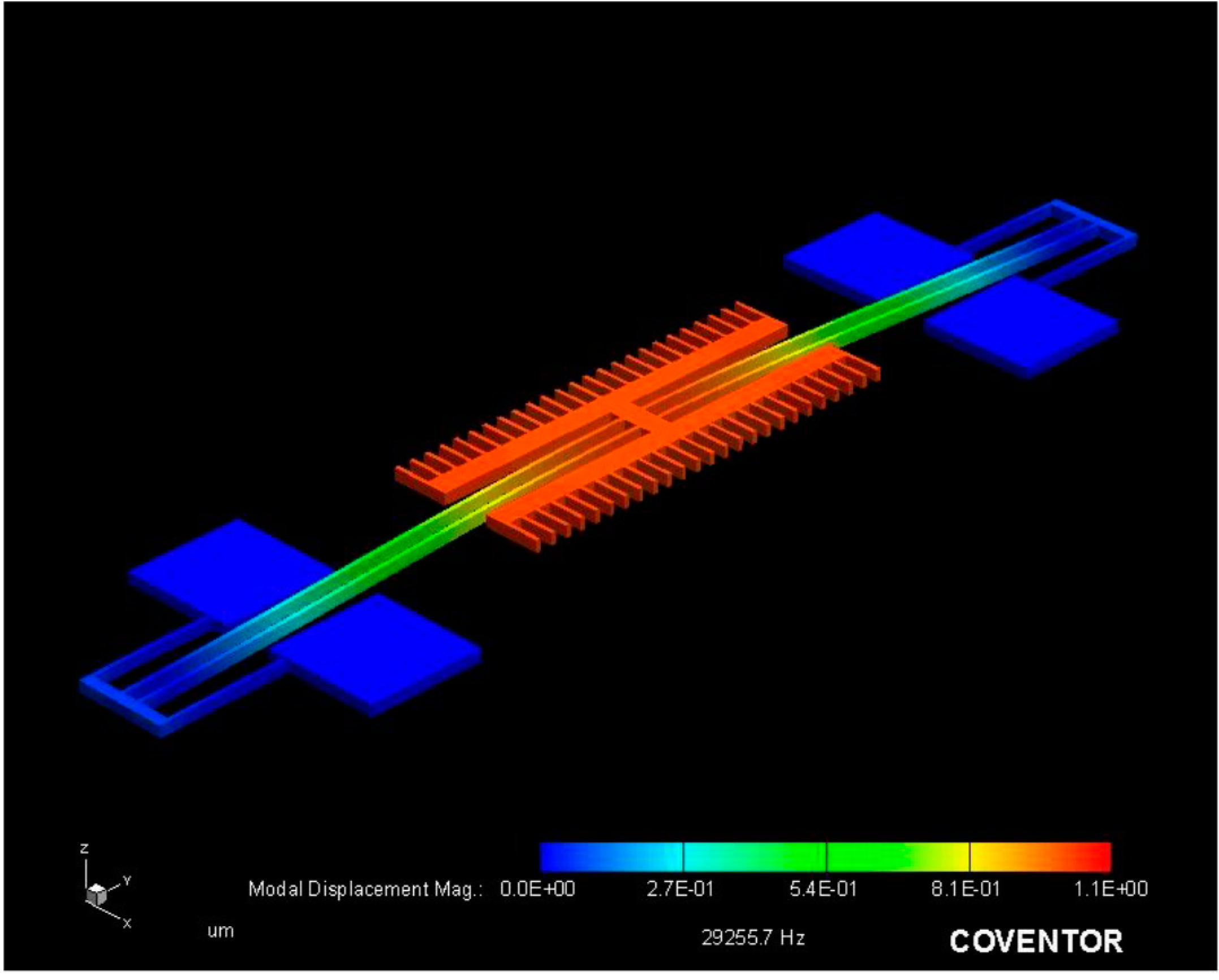Click the X axis label on the triad
1219x980 pixels.
click(x=127, y=923)
